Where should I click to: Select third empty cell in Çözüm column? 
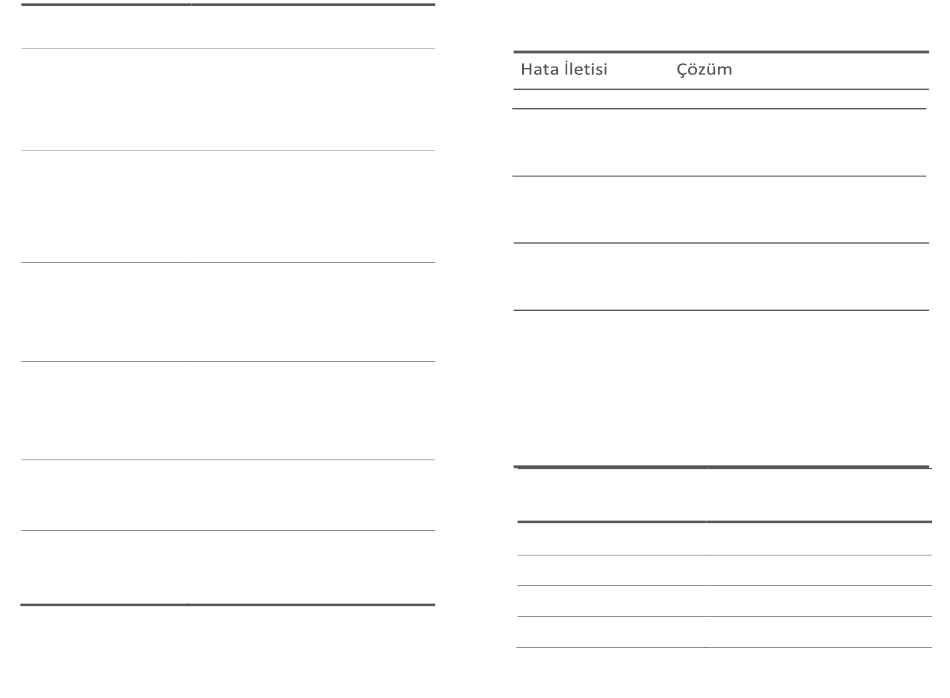coord(799,210)
